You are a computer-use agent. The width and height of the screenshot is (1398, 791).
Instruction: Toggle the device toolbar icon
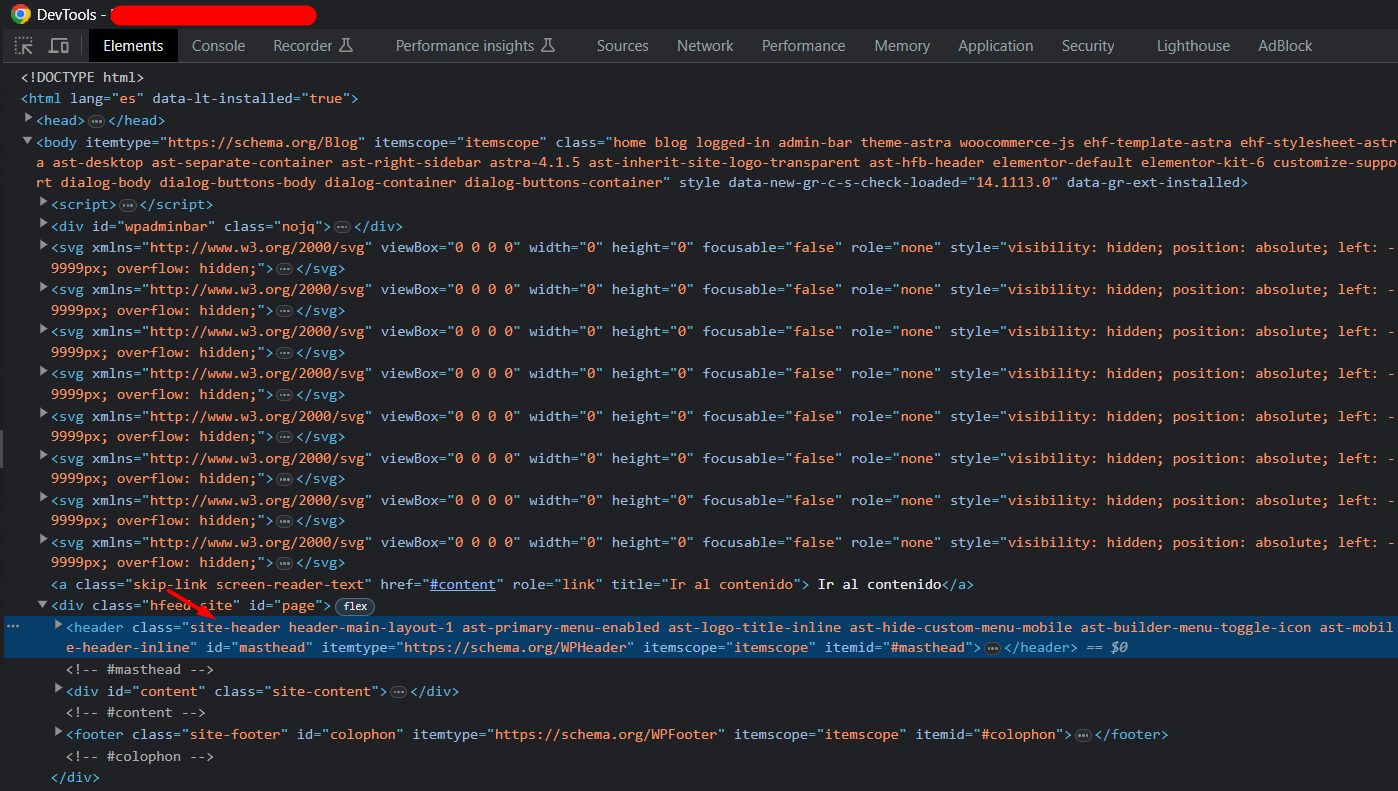pyautogui.click(x=59, y=46)
